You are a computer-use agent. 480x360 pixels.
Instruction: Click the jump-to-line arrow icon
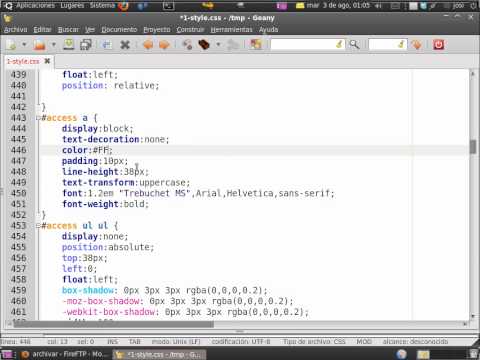click(416, 44)
